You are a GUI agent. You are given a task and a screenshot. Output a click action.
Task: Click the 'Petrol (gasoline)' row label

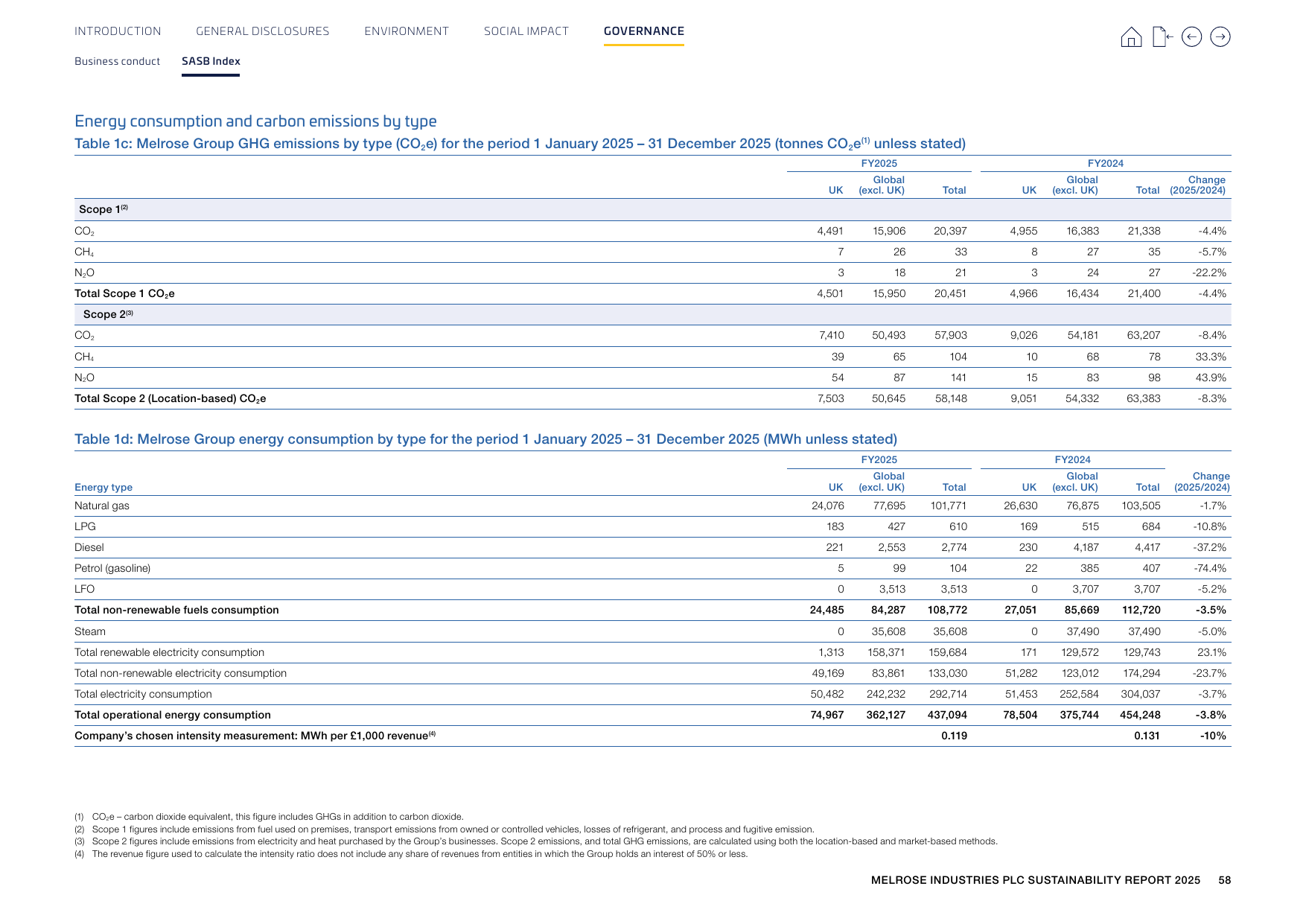pyautogui.click(x=112, y=569)
